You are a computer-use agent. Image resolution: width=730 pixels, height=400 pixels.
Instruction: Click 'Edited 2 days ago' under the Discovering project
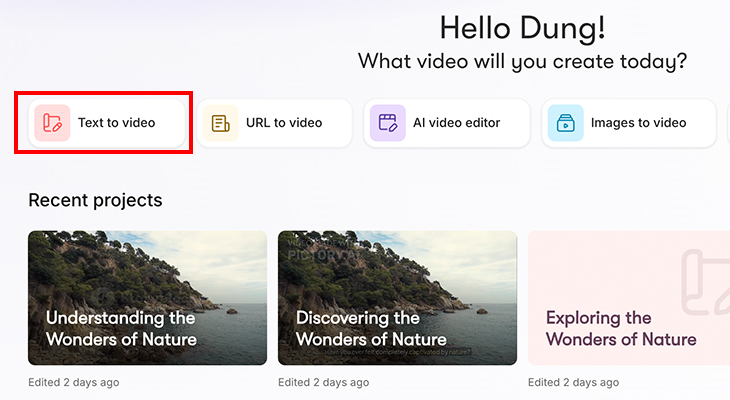tap(323, 383)
